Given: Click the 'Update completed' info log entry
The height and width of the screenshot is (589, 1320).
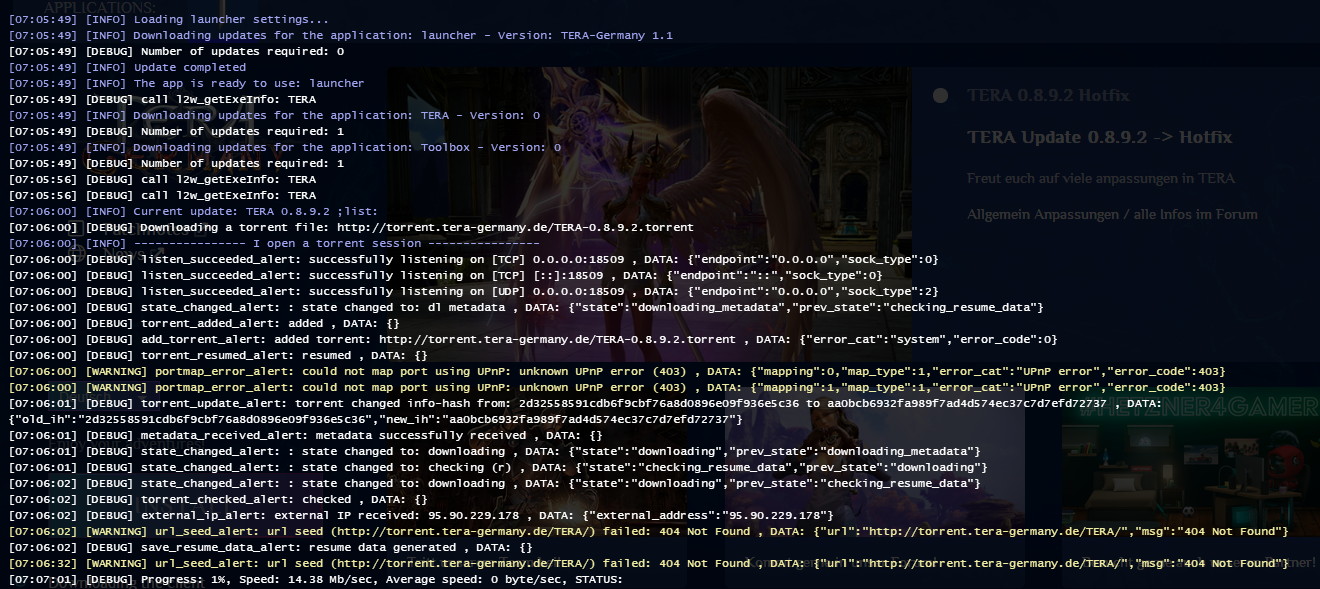Looking at the screenshot, I should 189,67.
